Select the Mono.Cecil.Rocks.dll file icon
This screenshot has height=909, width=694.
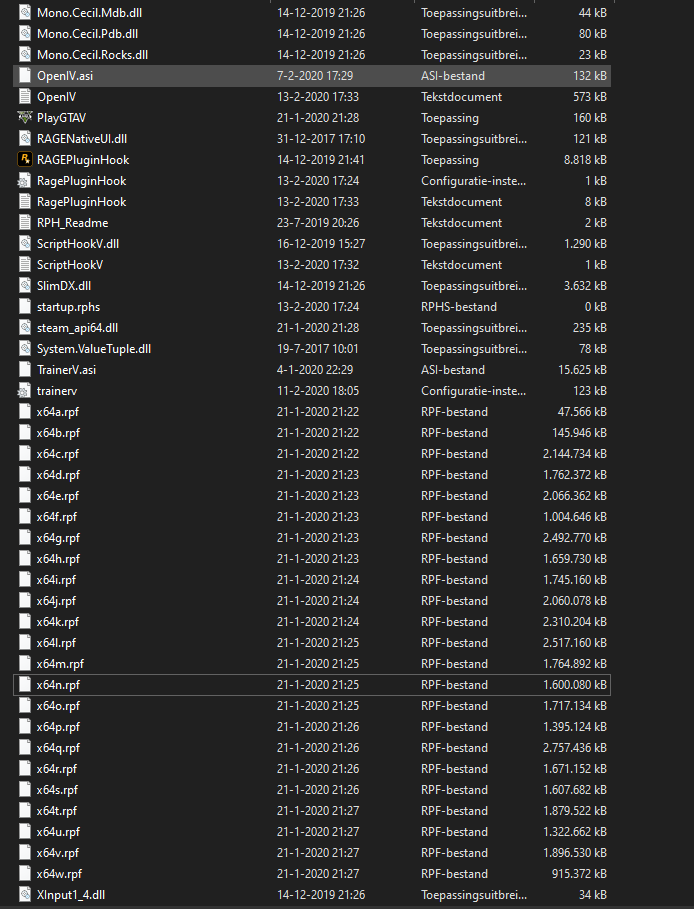point(24,54)
